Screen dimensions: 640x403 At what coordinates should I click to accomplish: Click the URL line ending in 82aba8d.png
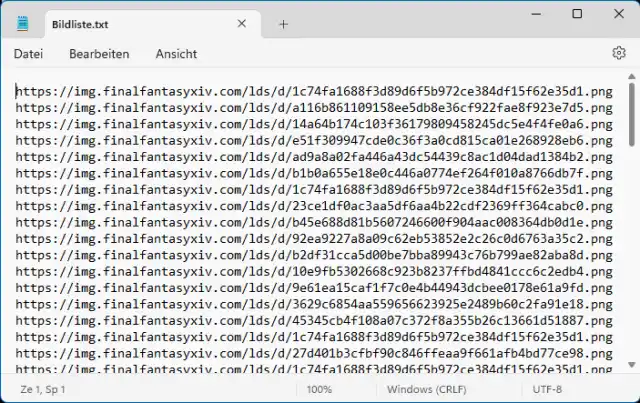314,255
